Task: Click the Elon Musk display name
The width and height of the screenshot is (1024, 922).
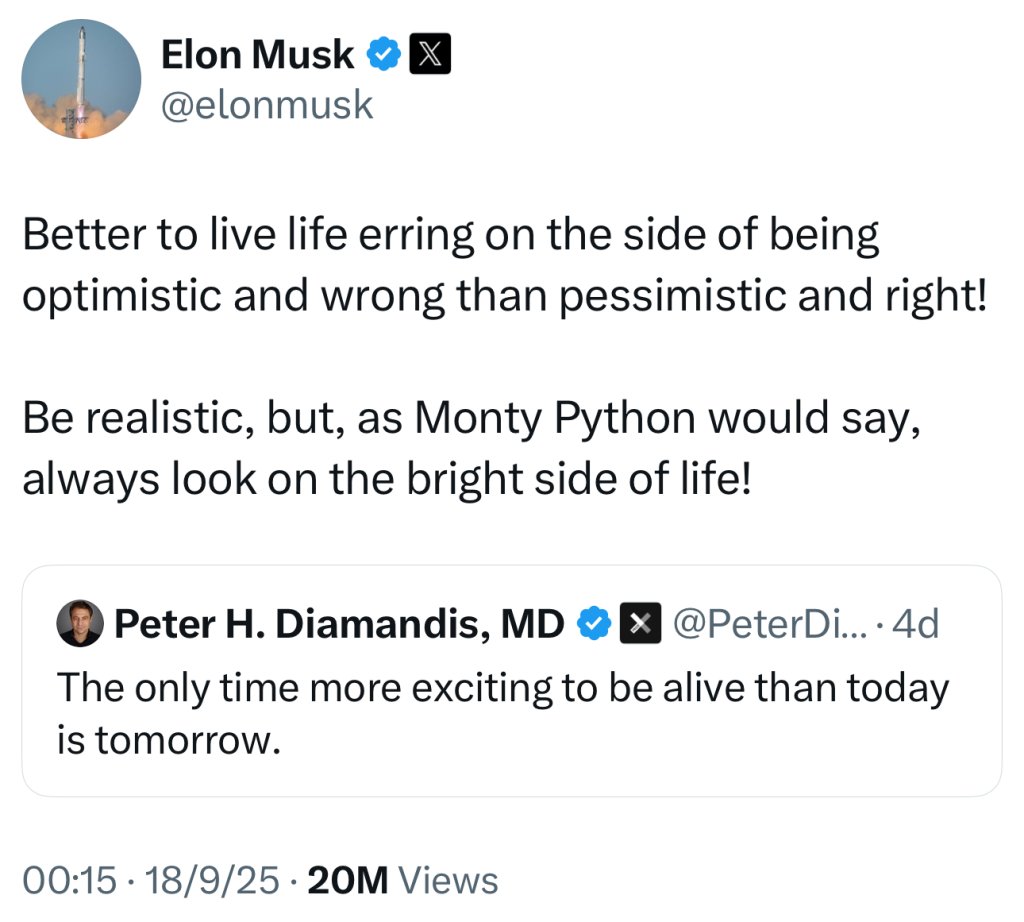Action: tap(257, 56)
